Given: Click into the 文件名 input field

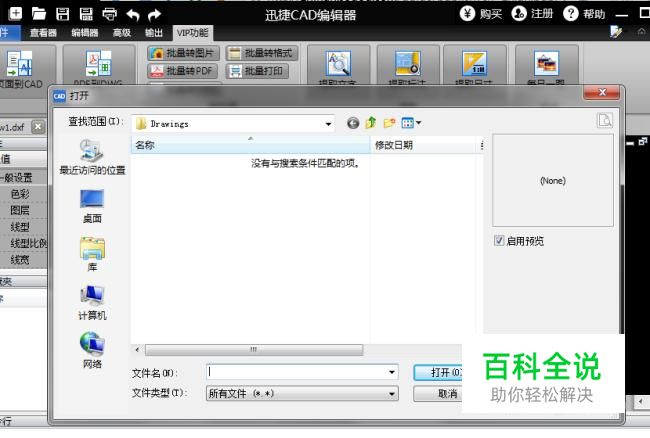Looking at the screenshot, I should (x=297, y=372).
